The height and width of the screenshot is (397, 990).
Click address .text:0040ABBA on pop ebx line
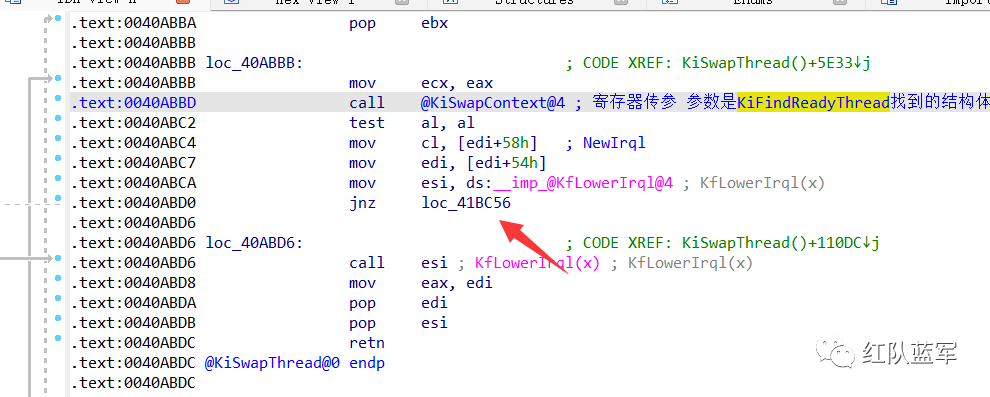point(133,23)
